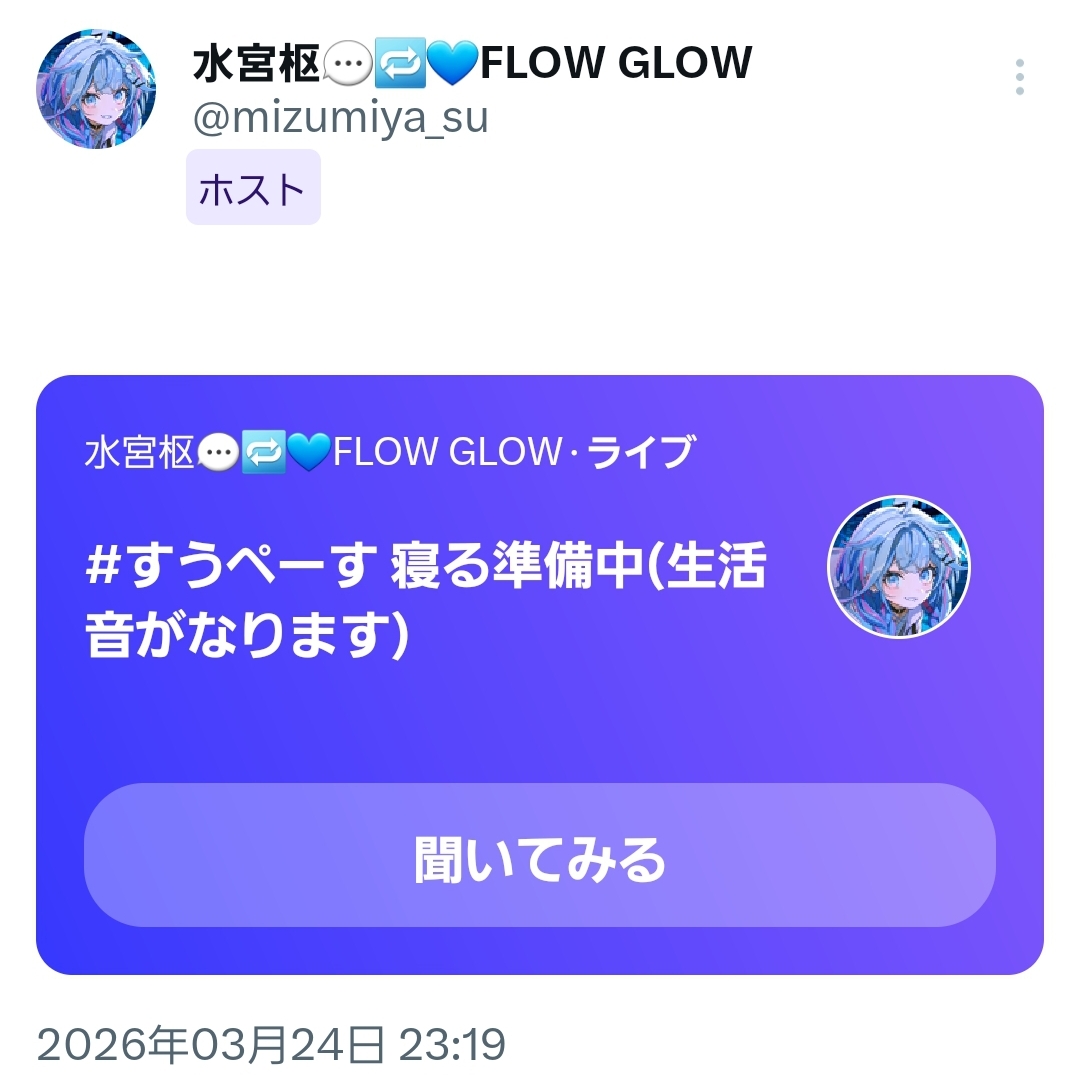Tap the speech bubble emoji in header name

pos(348,63)
